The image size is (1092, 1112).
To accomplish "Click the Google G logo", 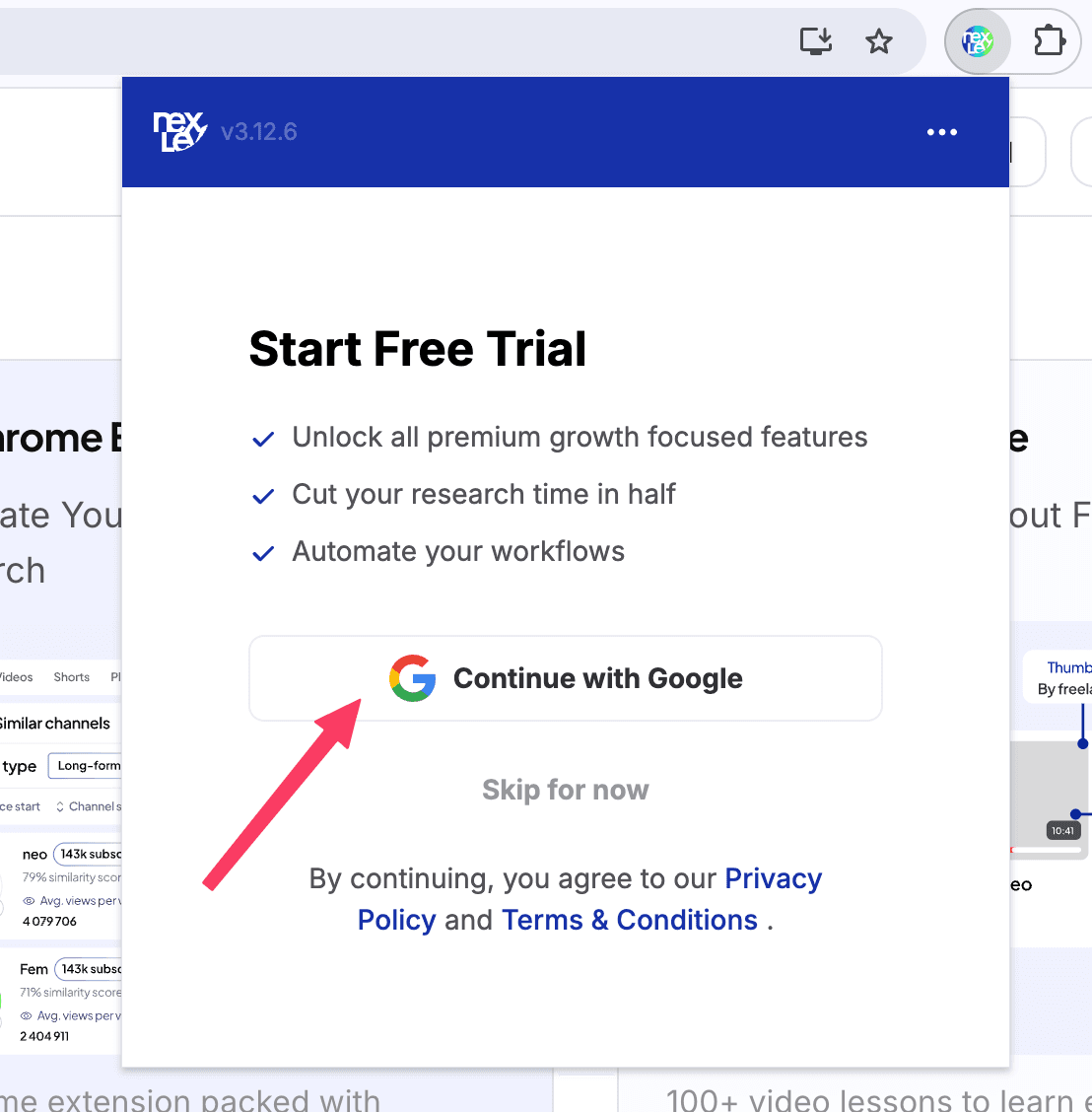I will pyautogui.click(x=413, y=678).
